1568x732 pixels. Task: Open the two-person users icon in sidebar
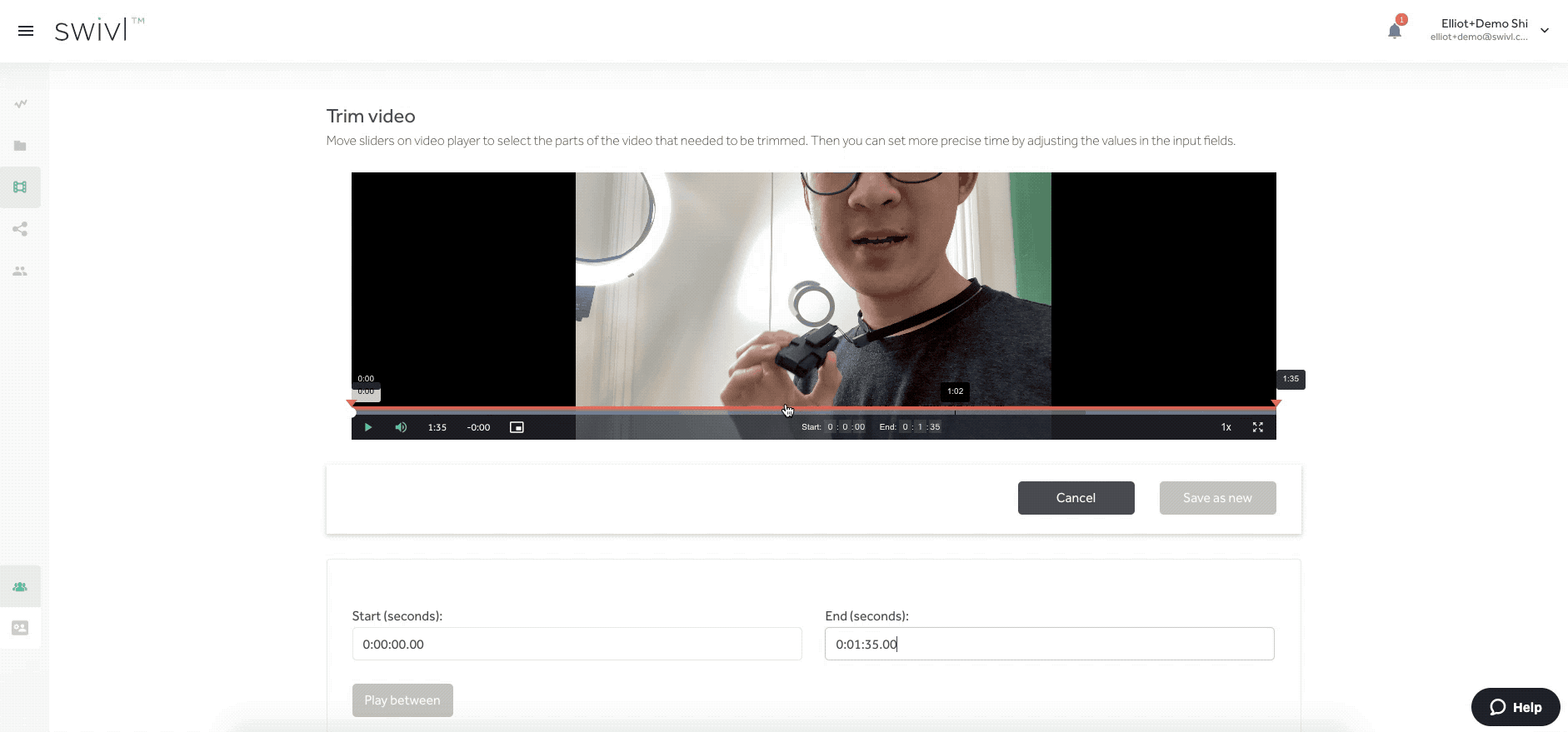[x=20, y=271]
